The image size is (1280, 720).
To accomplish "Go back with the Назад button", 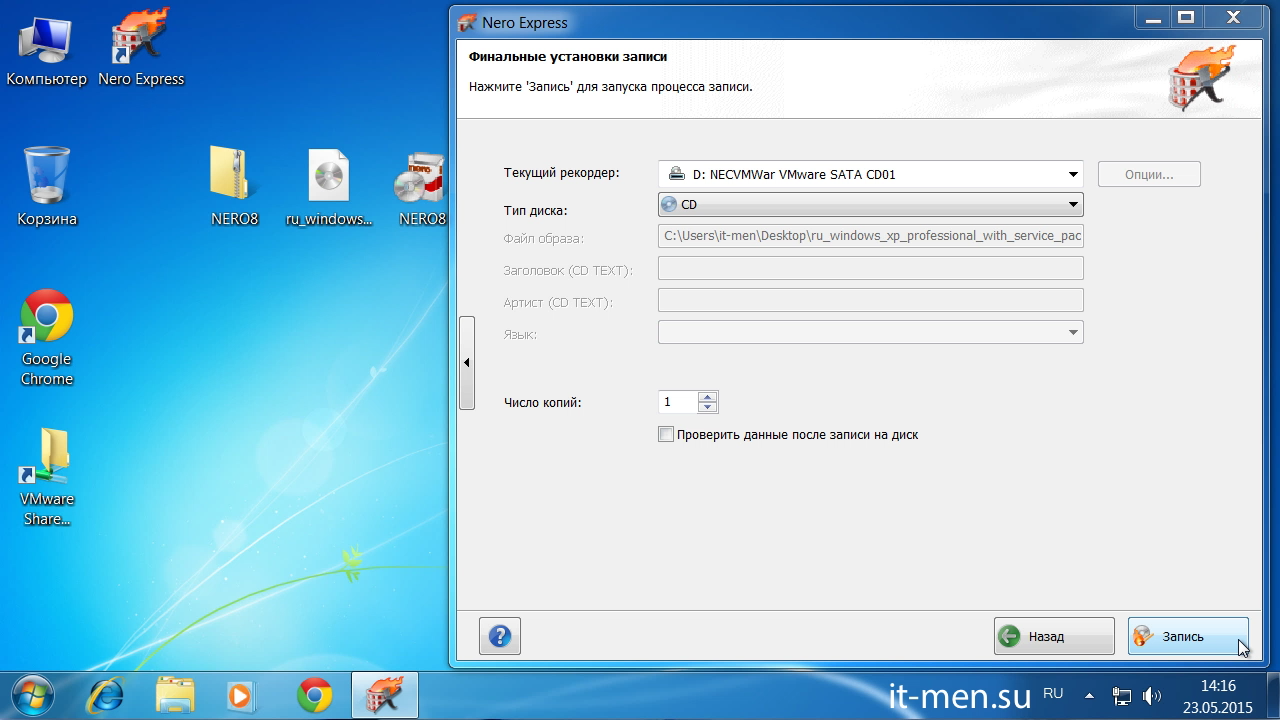I will tap(1054, 636).
